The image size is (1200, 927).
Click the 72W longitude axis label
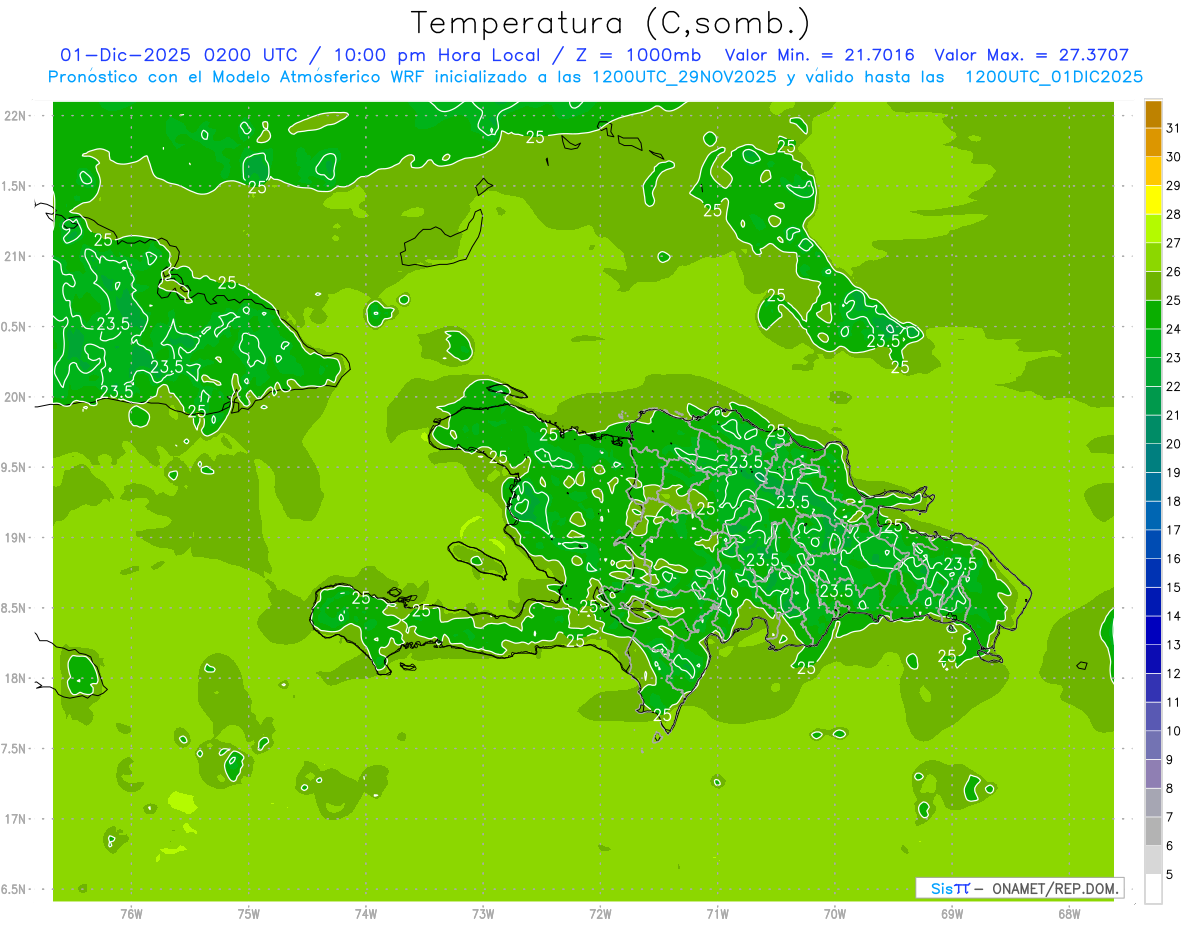coord(600,914)
